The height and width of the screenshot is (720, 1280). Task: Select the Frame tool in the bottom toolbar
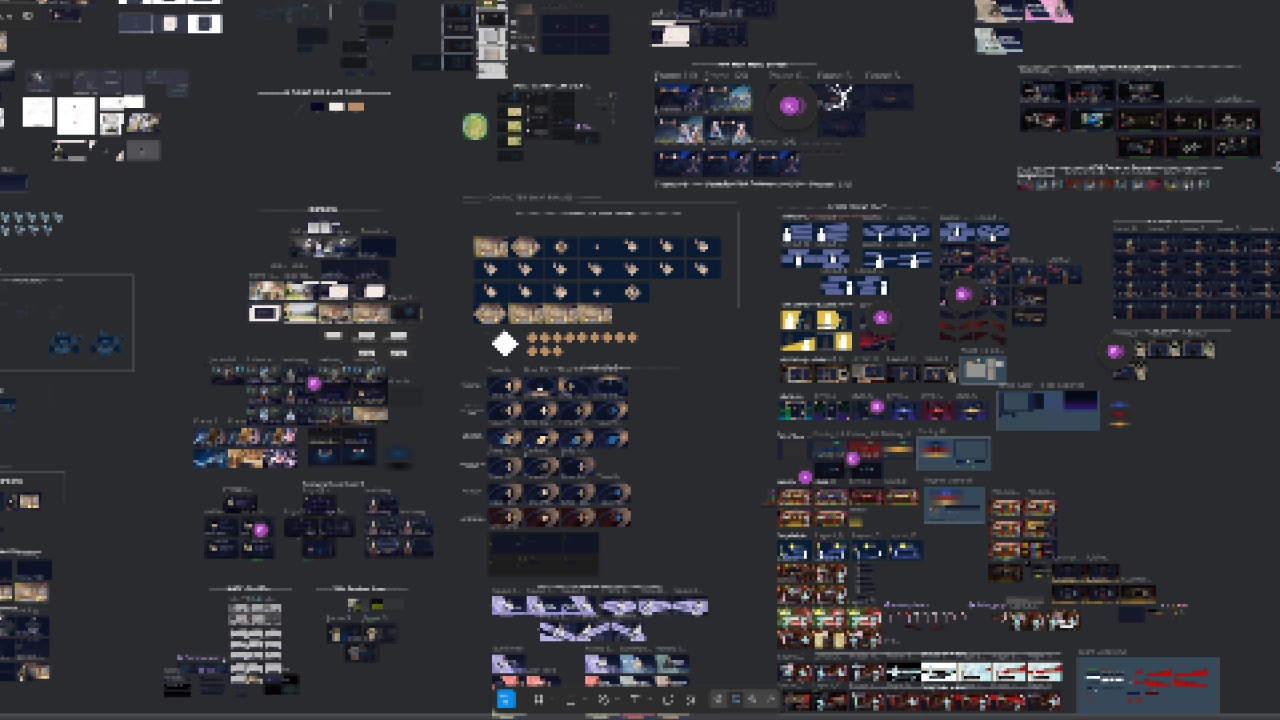pyautogui.click(x=538, y=700)
